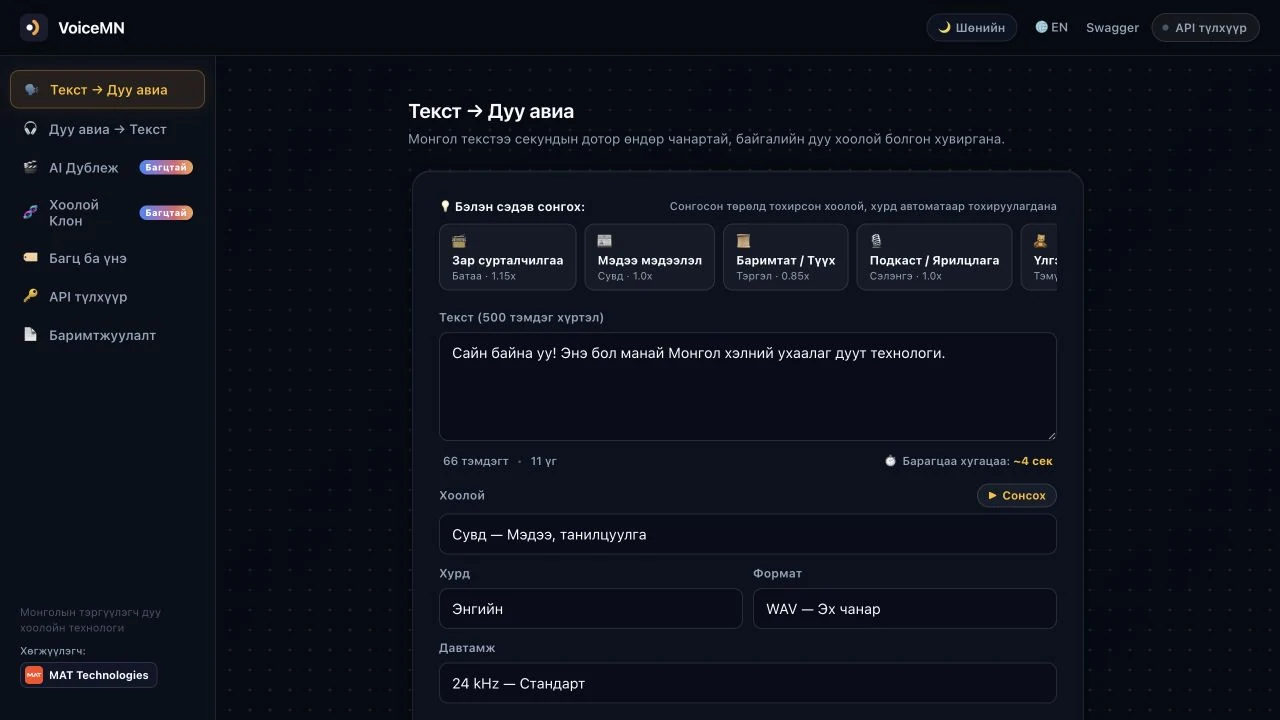Expand the Хурд speed dropdown

(591, 609)
